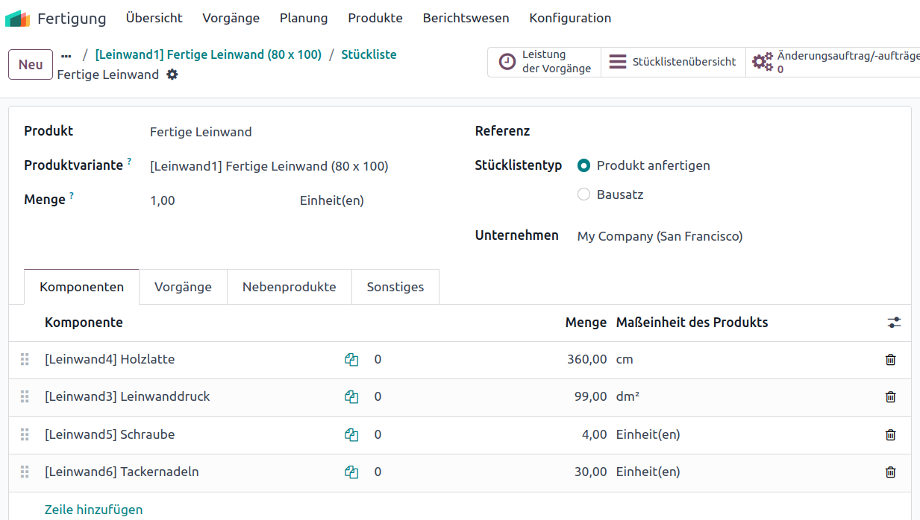
Task: Open the Planung menu
Action: (x=303, y=18)
